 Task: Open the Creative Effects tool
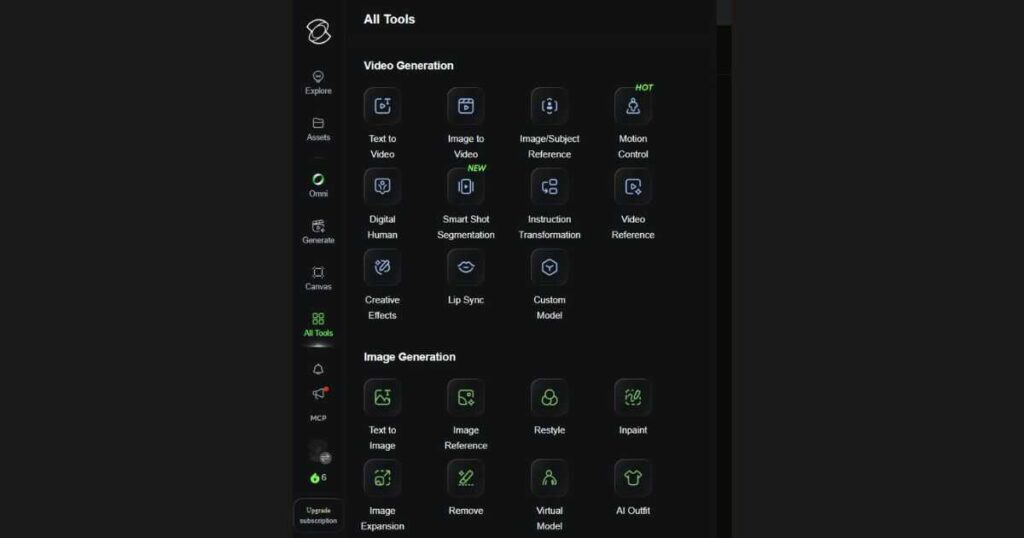(x=382, y=285)
